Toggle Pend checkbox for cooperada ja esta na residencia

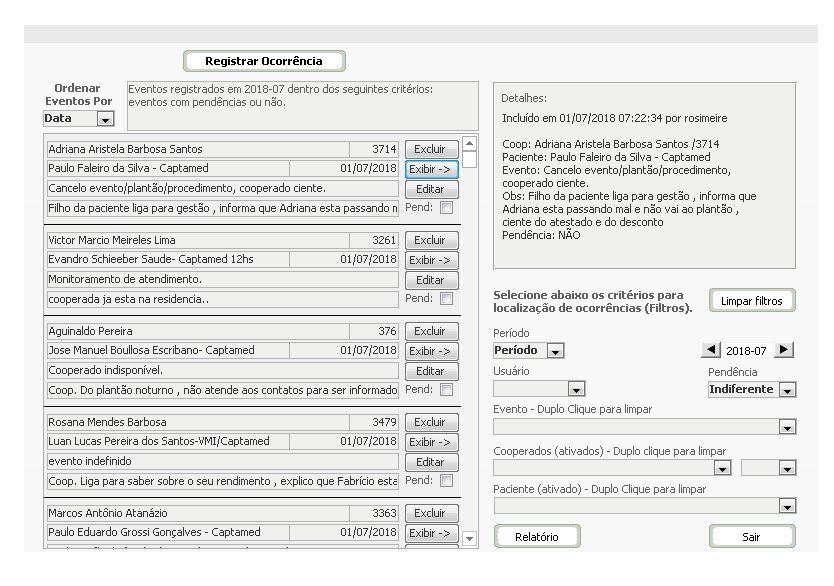[x=447, y=299]
